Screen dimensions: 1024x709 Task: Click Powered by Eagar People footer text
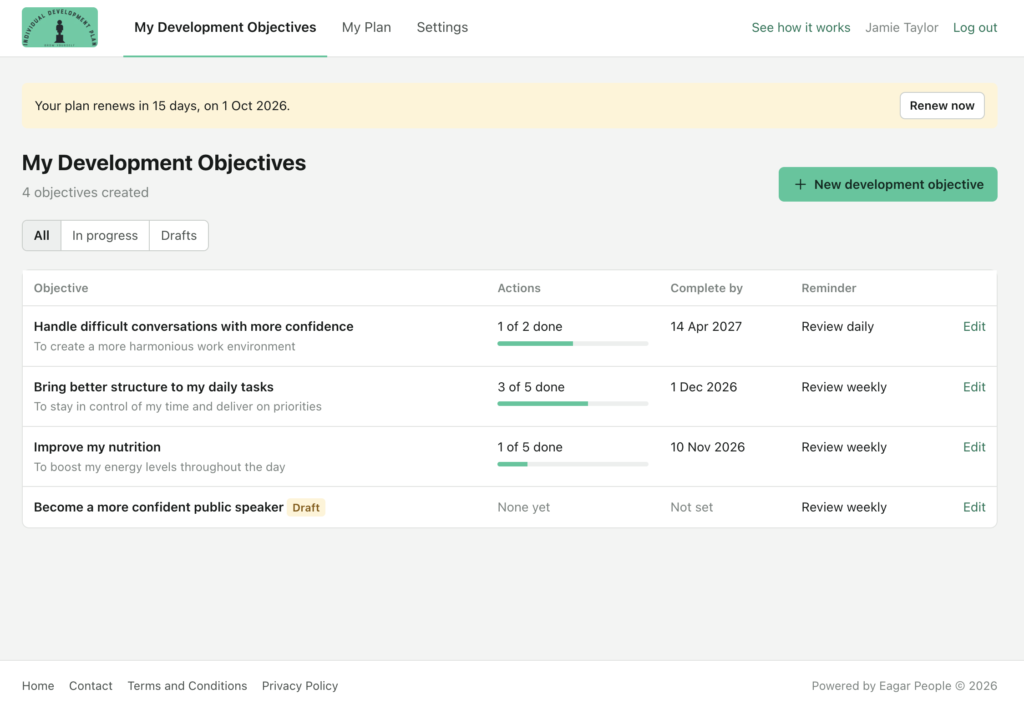904,686
